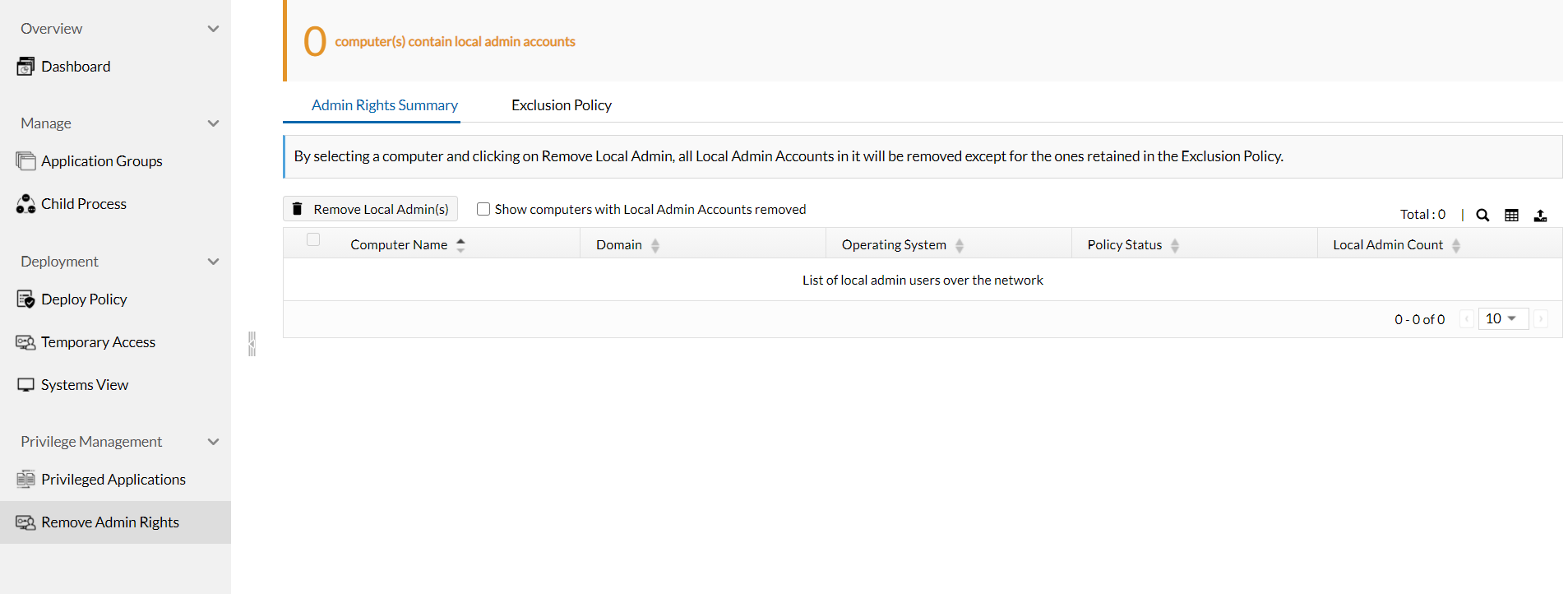1568x594 pixels.
Task: Open the rows-per-page dropdown showing 10
Action: [x=1502, y=318]
